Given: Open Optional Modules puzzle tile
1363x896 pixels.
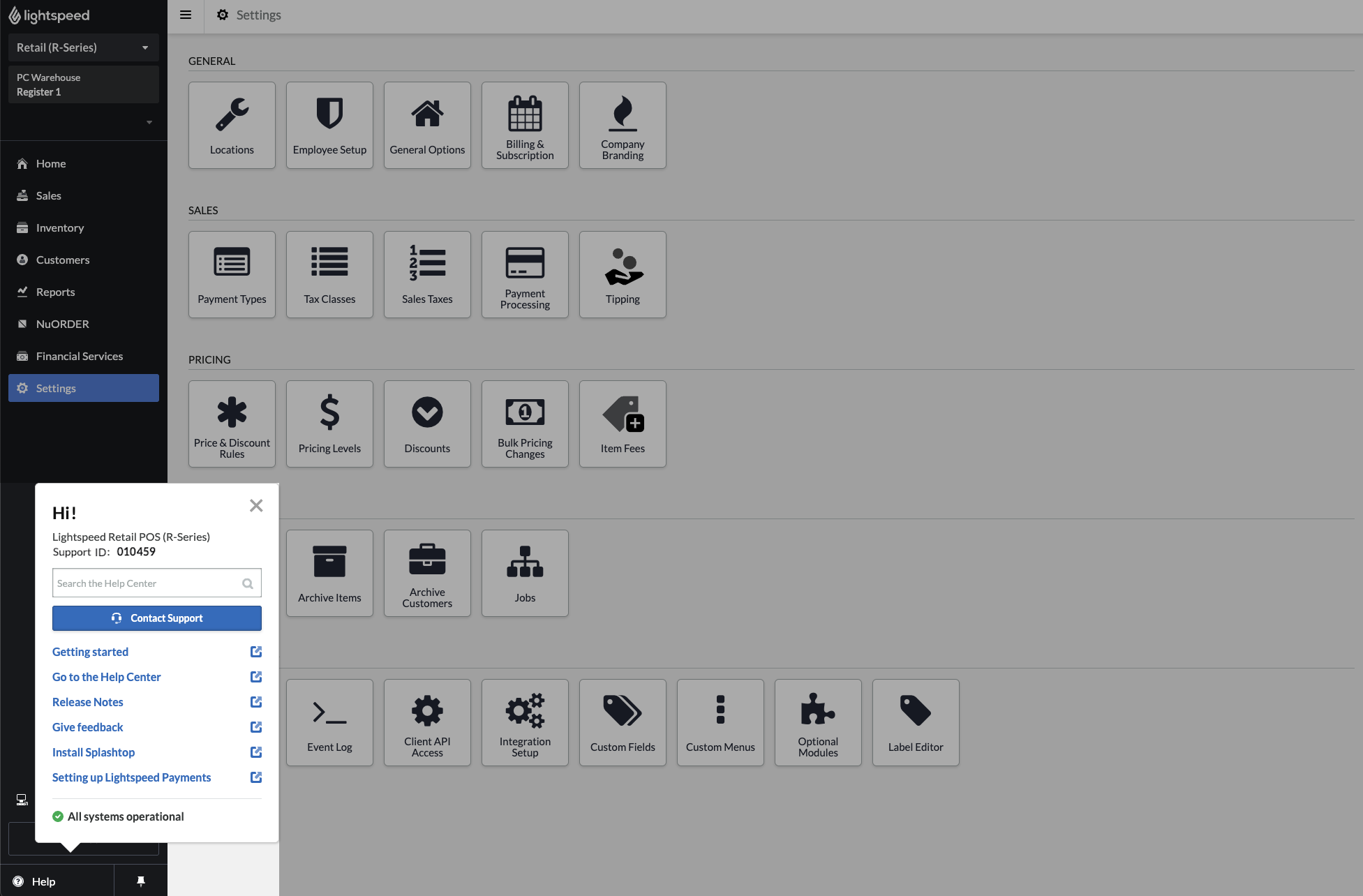Looking at the screenshot, I should pyautogui.click(x=818, y=722).
